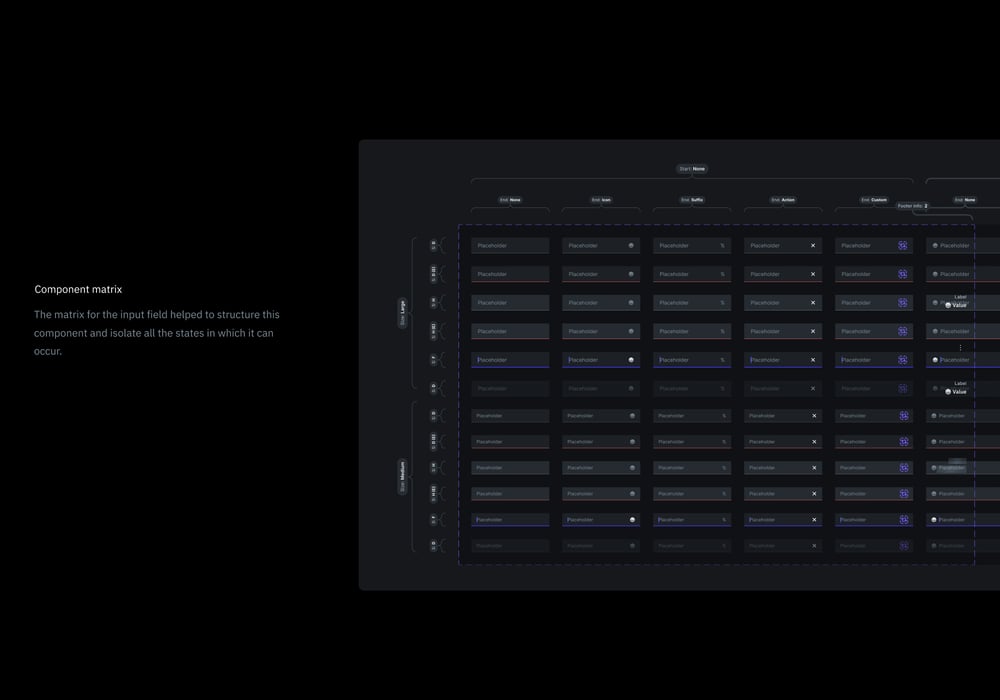Select the End: Action column label
This screenshot has height=700, width=1000.
coord(782,200)
